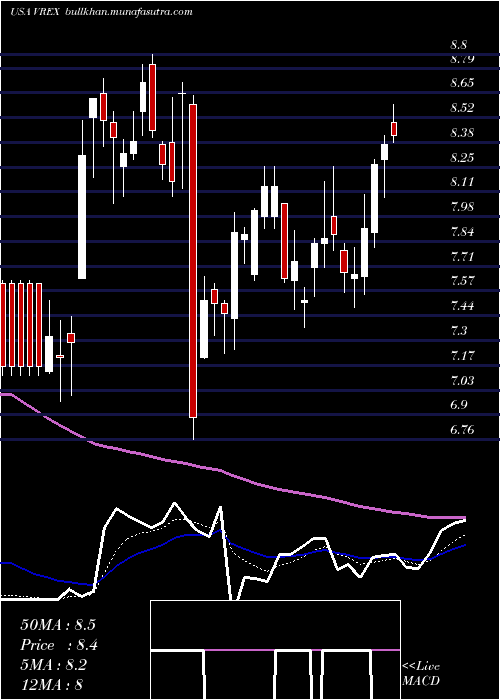The height and width of the screenshot is (700, 500).
Task: Click the '<<Live MACD' label
Action: tap(421, 674)
